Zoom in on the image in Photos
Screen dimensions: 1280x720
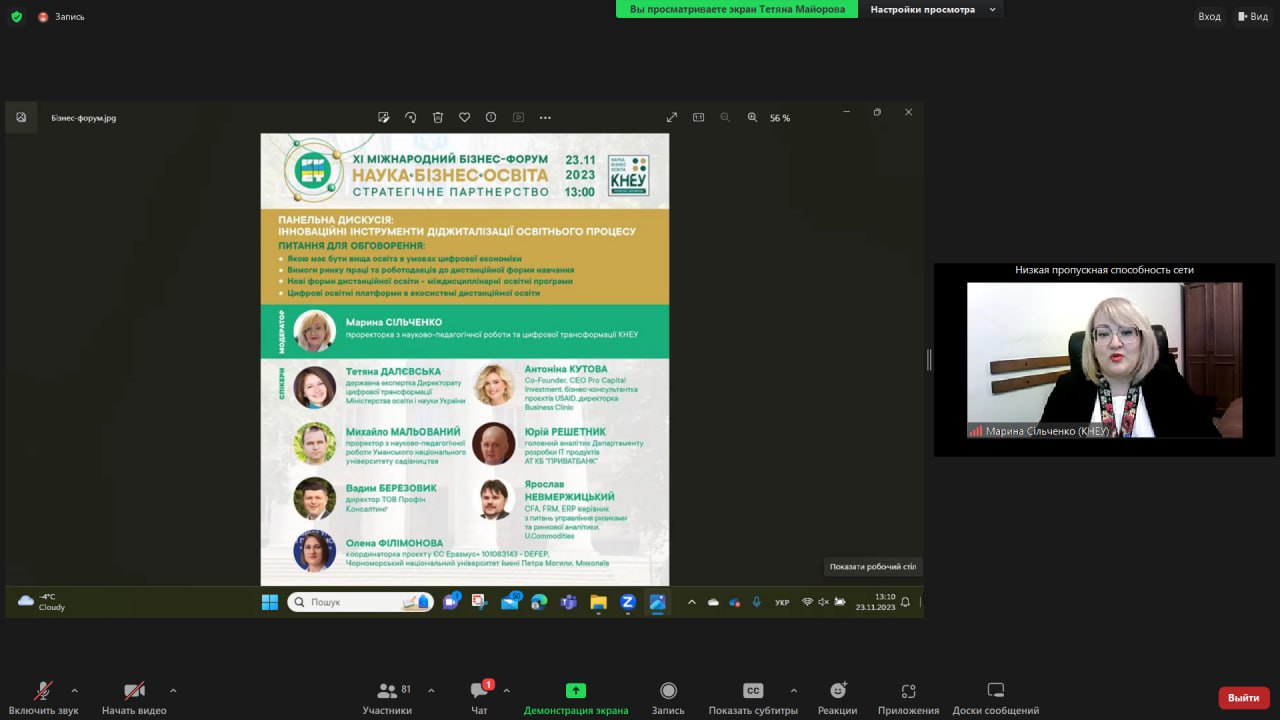pos(752,117)
